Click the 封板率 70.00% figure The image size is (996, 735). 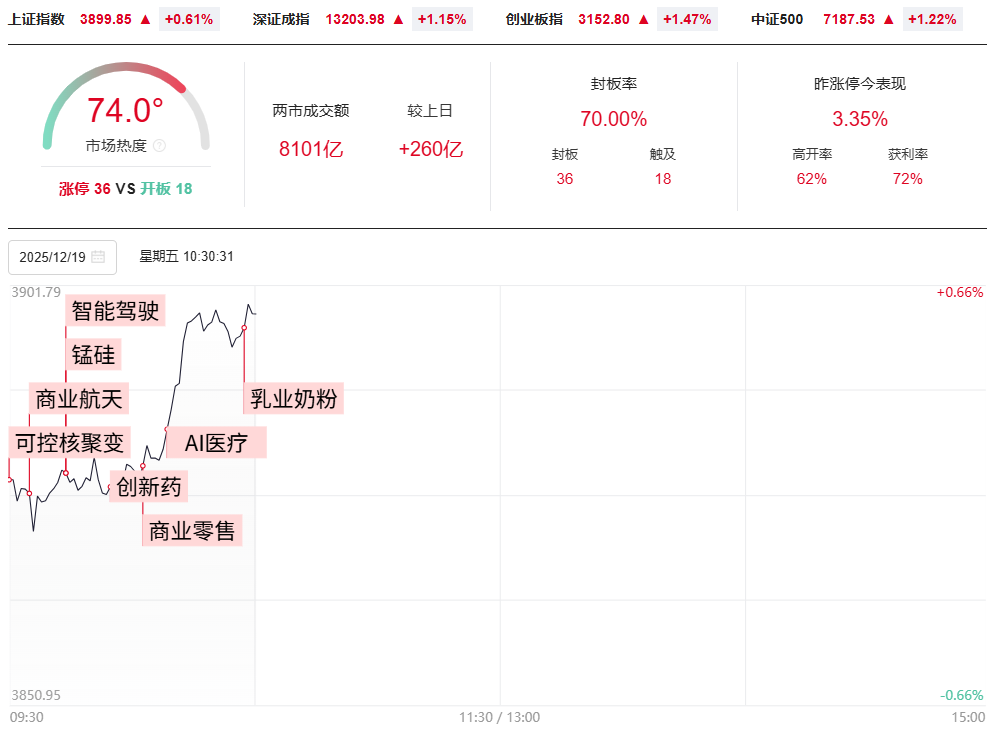tap(613, 119)
